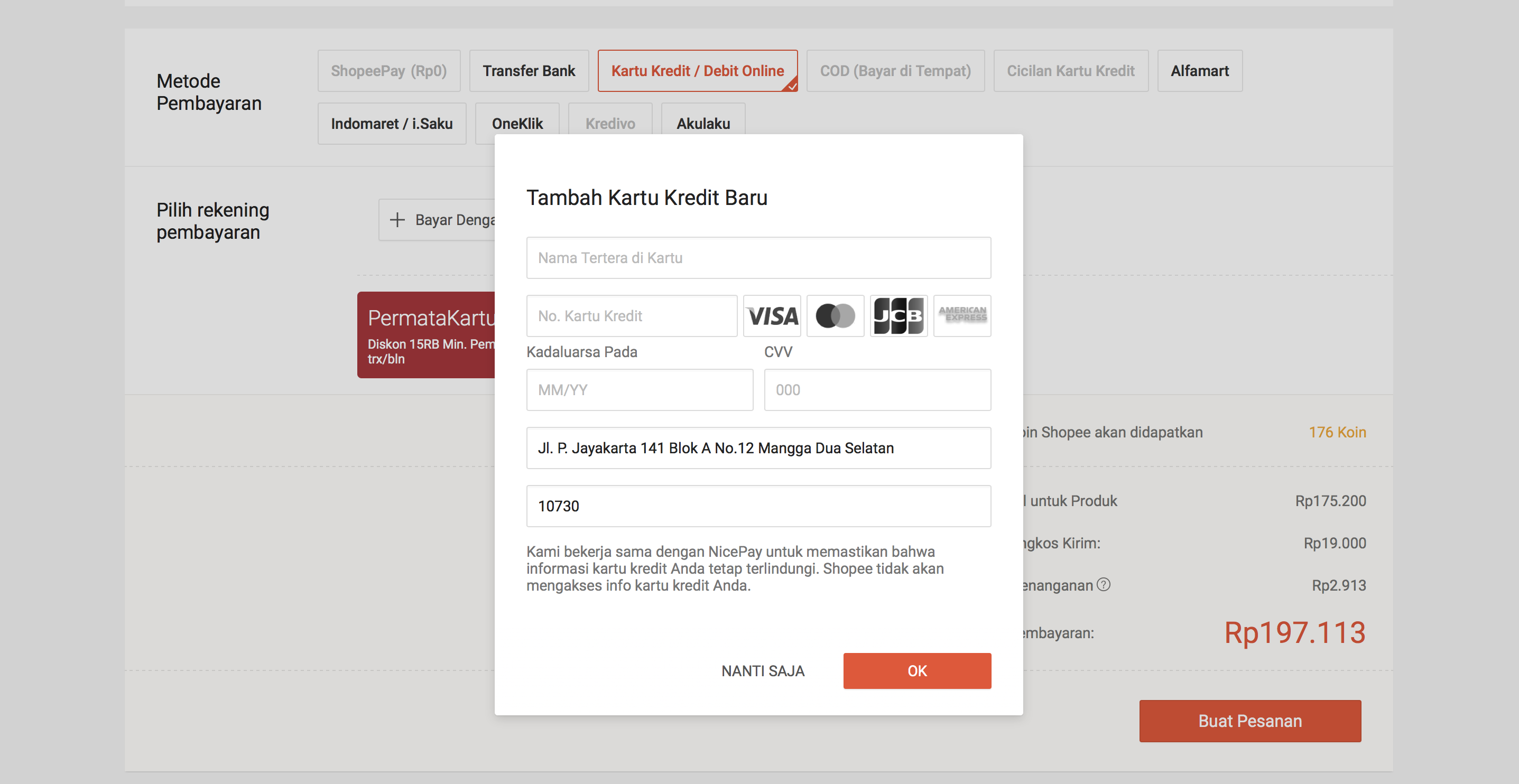Viewport: 1519px width, 784px height.
Task: Click the postal code field showing 10730
Action: pos(758,506)
